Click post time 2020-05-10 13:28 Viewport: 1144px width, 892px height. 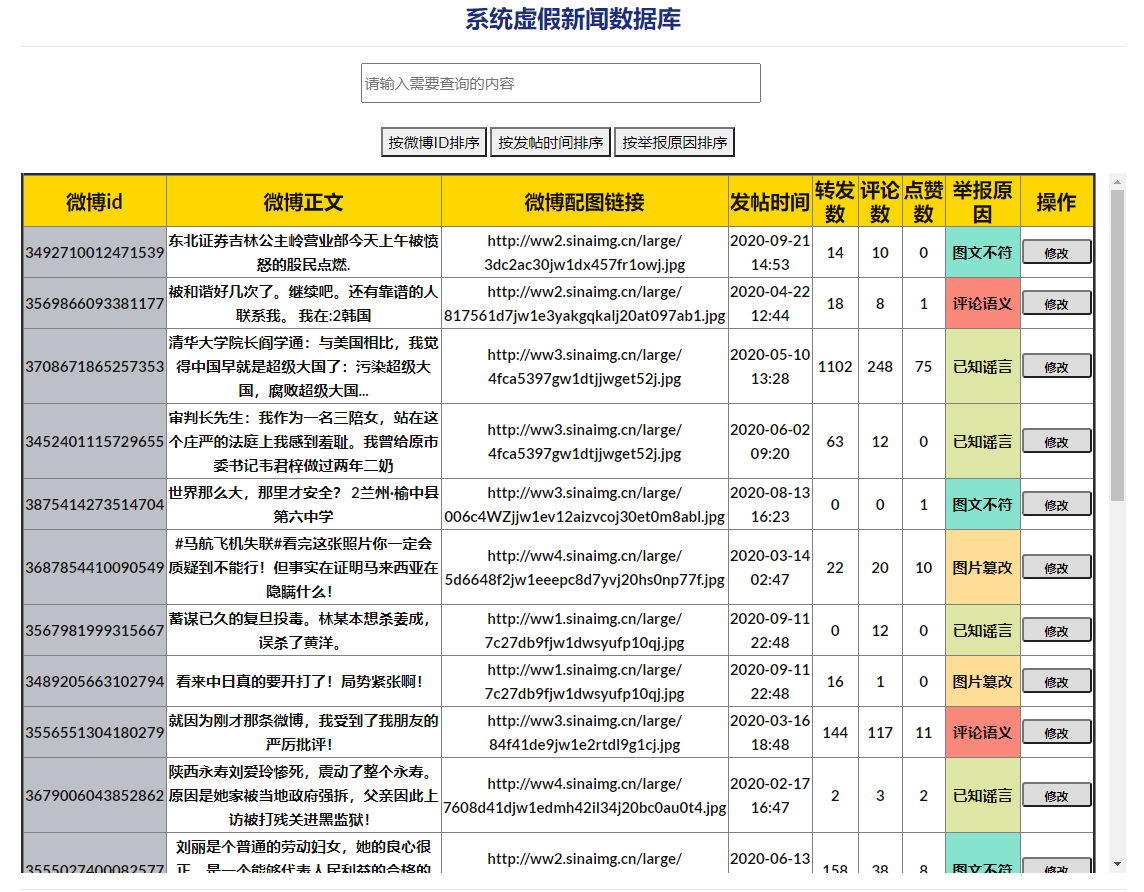[x=770, y=366]
